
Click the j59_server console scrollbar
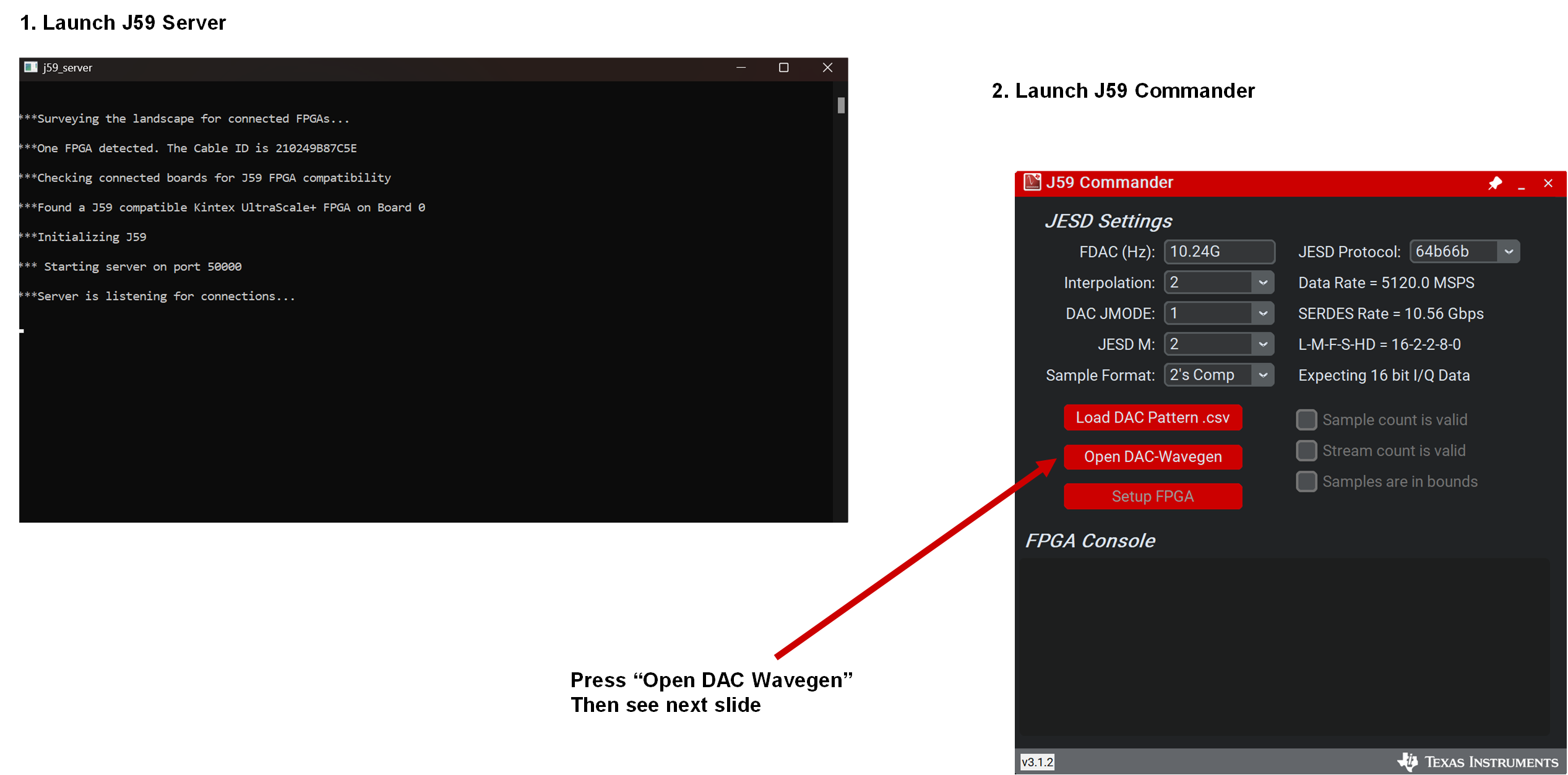(842, 105)
